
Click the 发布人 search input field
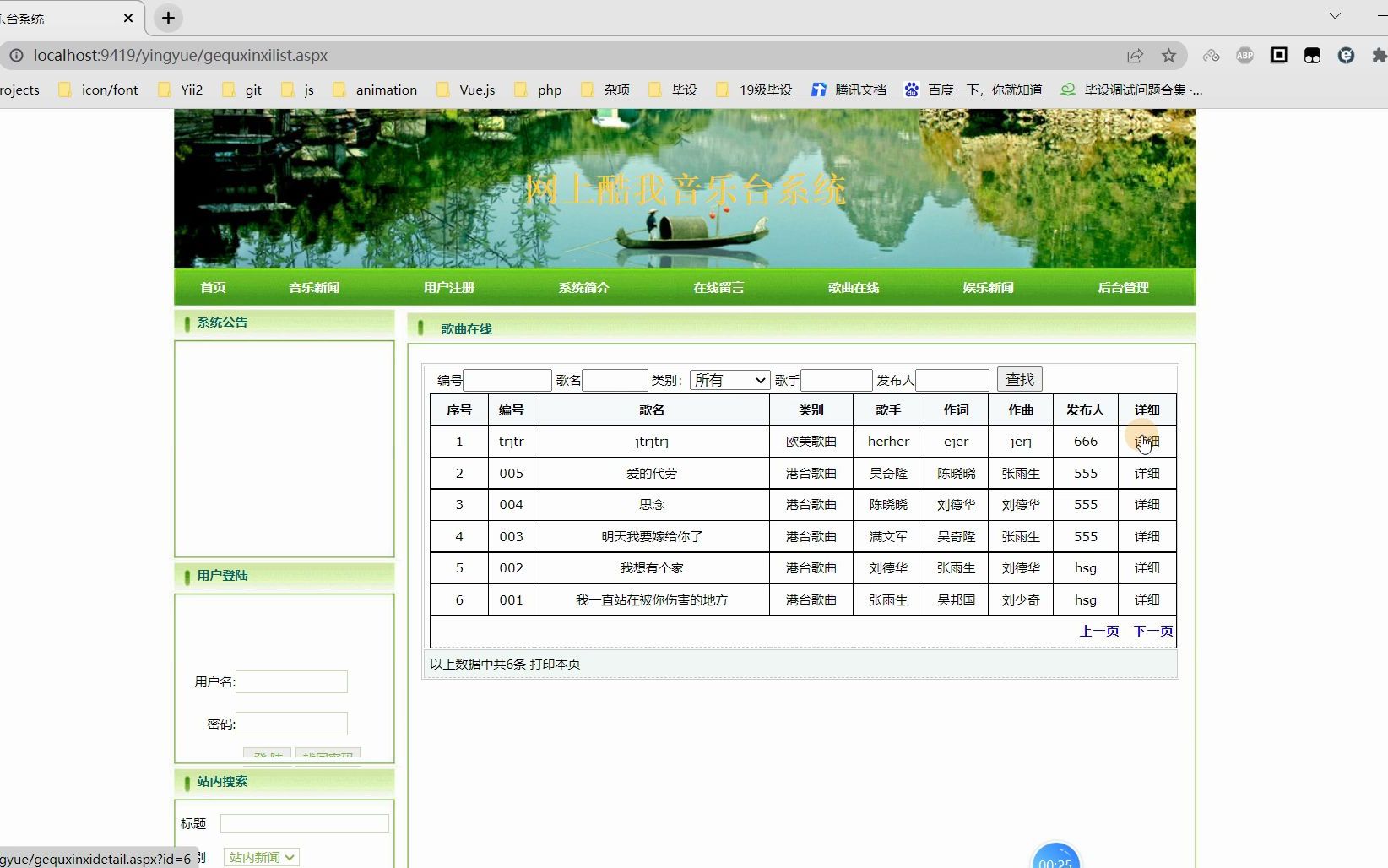coord(952,381)
